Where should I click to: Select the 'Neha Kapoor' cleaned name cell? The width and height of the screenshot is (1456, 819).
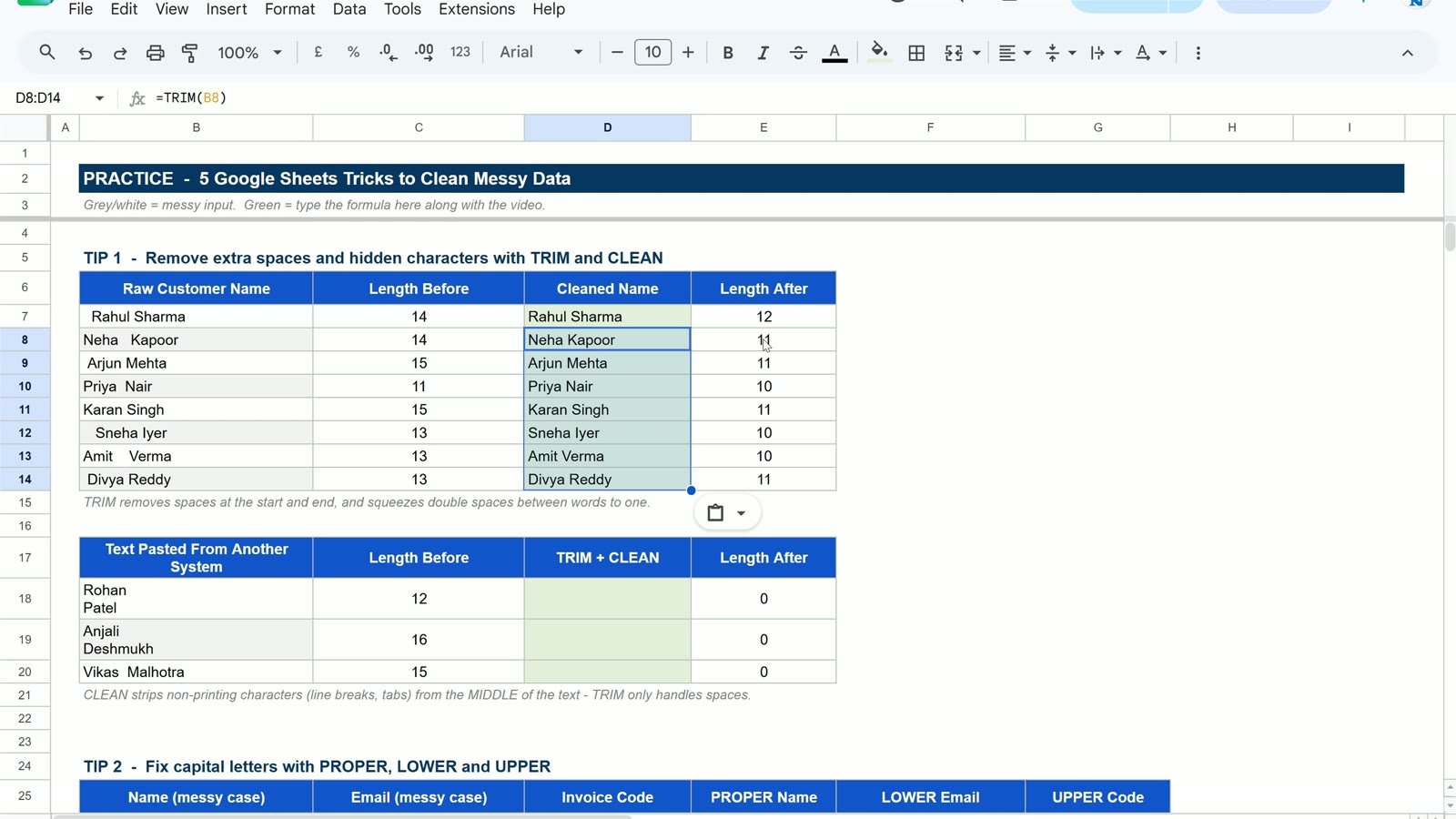click(607, 339)
